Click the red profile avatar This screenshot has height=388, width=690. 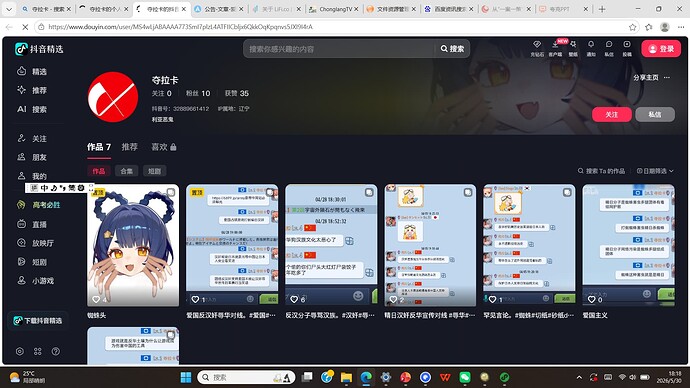[x=113, y=97]
